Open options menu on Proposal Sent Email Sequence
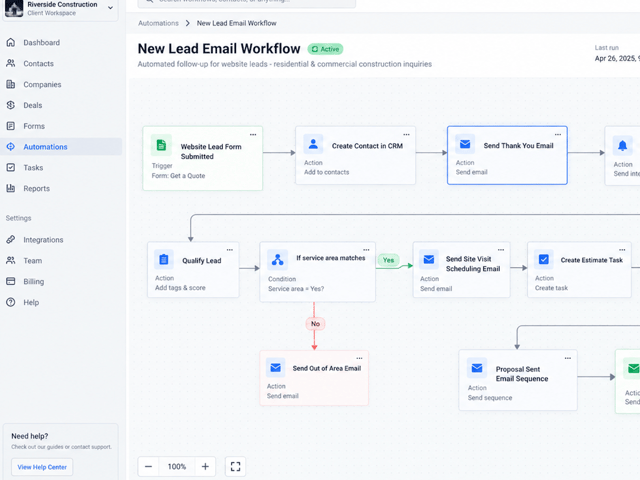Viewport: 640px width, 480px height. tap(568, 358)
